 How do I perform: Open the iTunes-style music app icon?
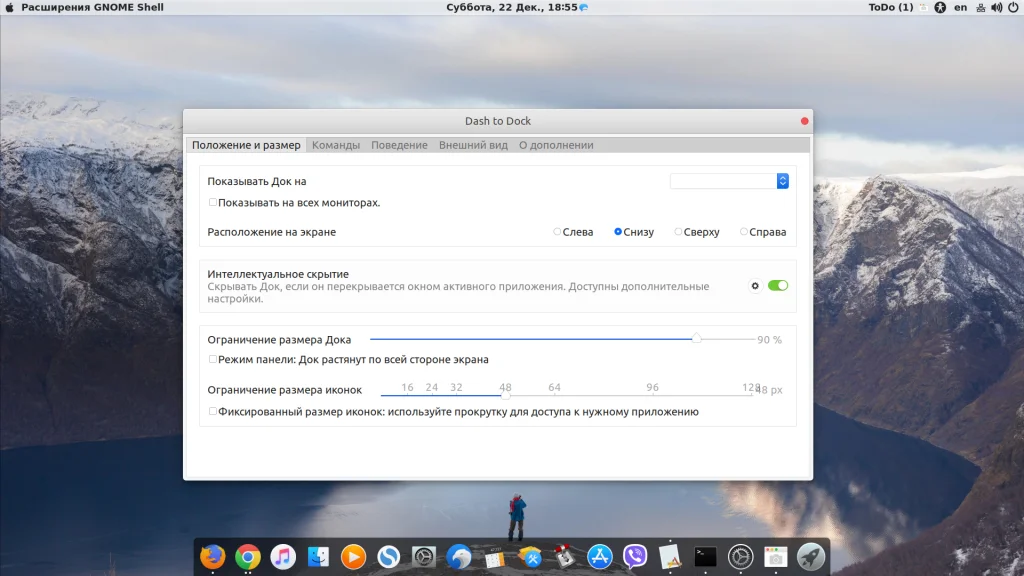pos(283,556)
